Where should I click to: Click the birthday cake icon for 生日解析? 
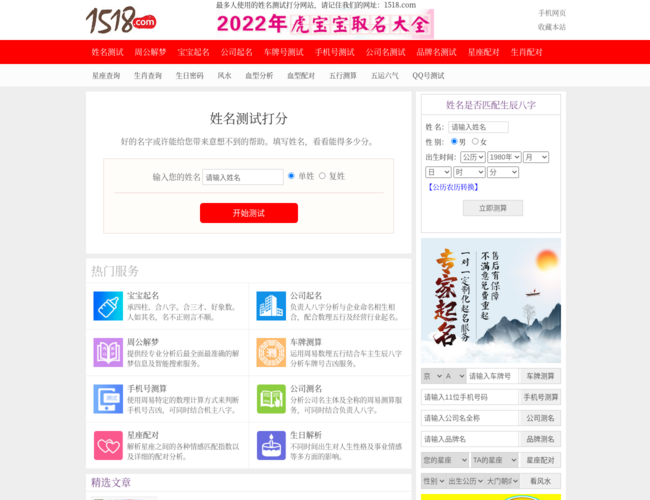[271, 445]
